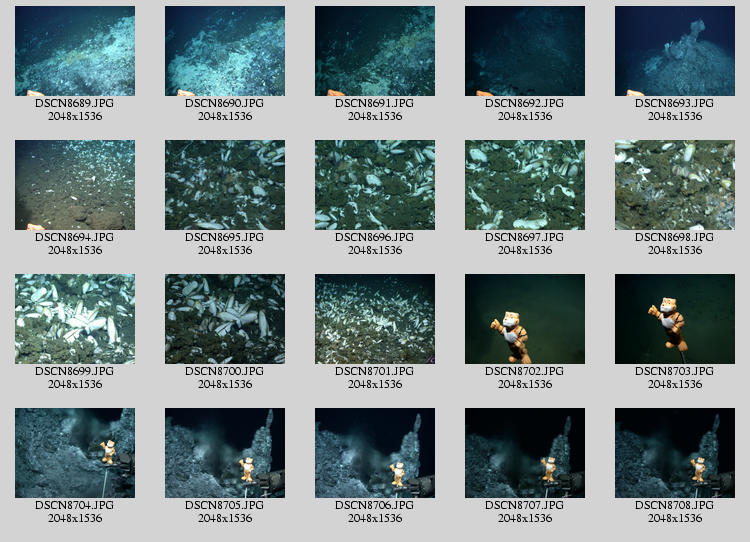Click the DSCN8691.JPG image thumbnail

coord(375,51)
